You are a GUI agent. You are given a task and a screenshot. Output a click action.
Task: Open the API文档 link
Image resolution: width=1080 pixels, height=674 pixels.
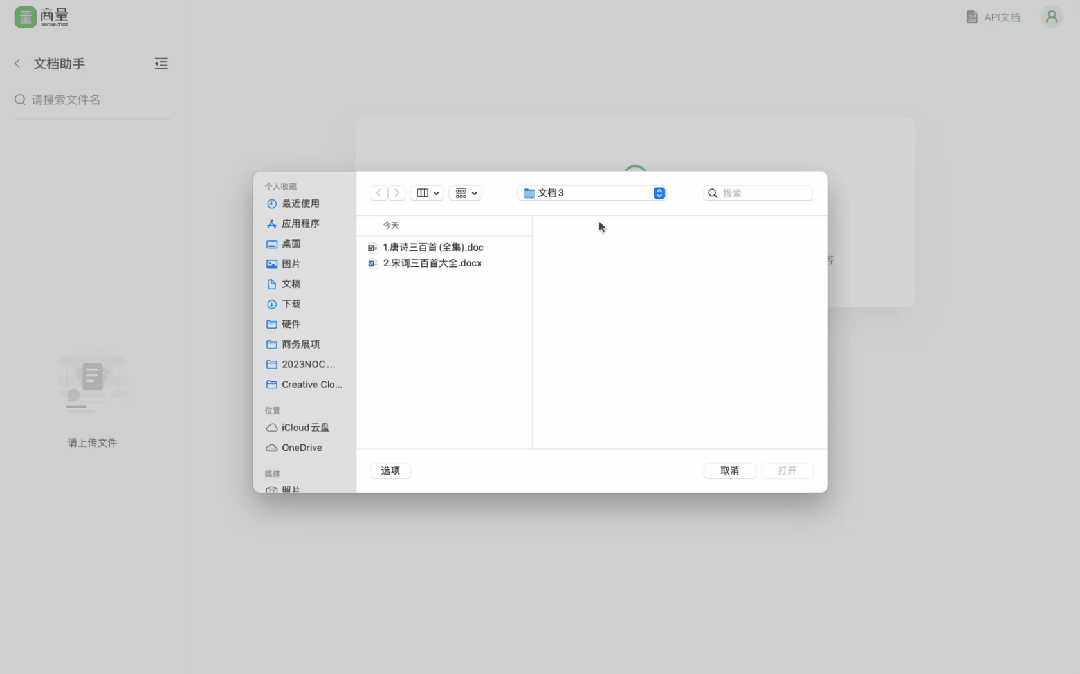(993, 17)
